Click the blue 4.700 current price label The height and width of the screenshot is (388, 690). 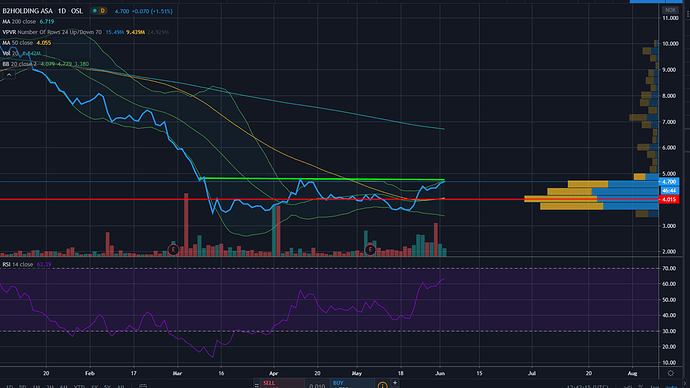669,182
